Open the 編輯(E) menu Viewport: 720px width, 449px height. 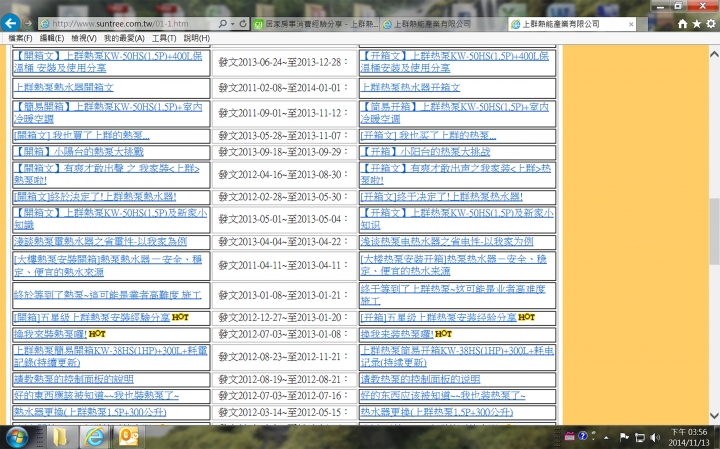pos(51,38)
